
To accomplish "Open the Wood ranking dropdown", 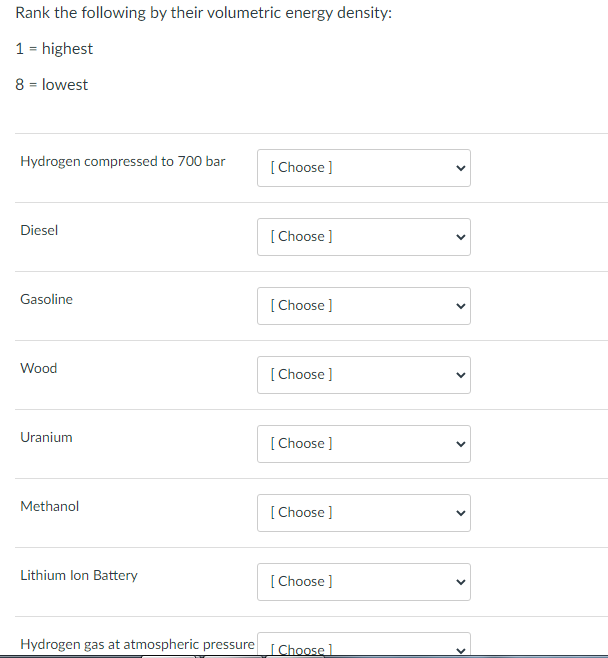I will pos(363,375).
